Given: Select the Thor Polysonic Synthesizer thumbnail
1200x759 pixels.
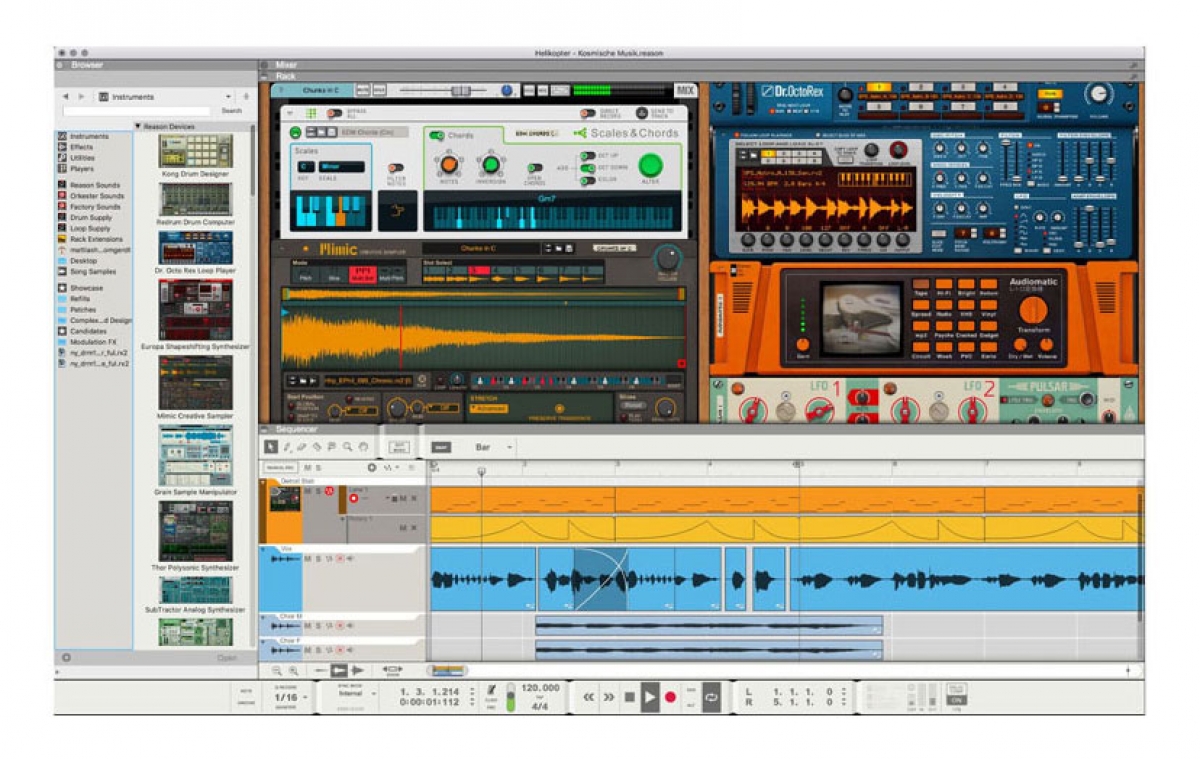Looking at the screenshot, I should coord(195,531).
